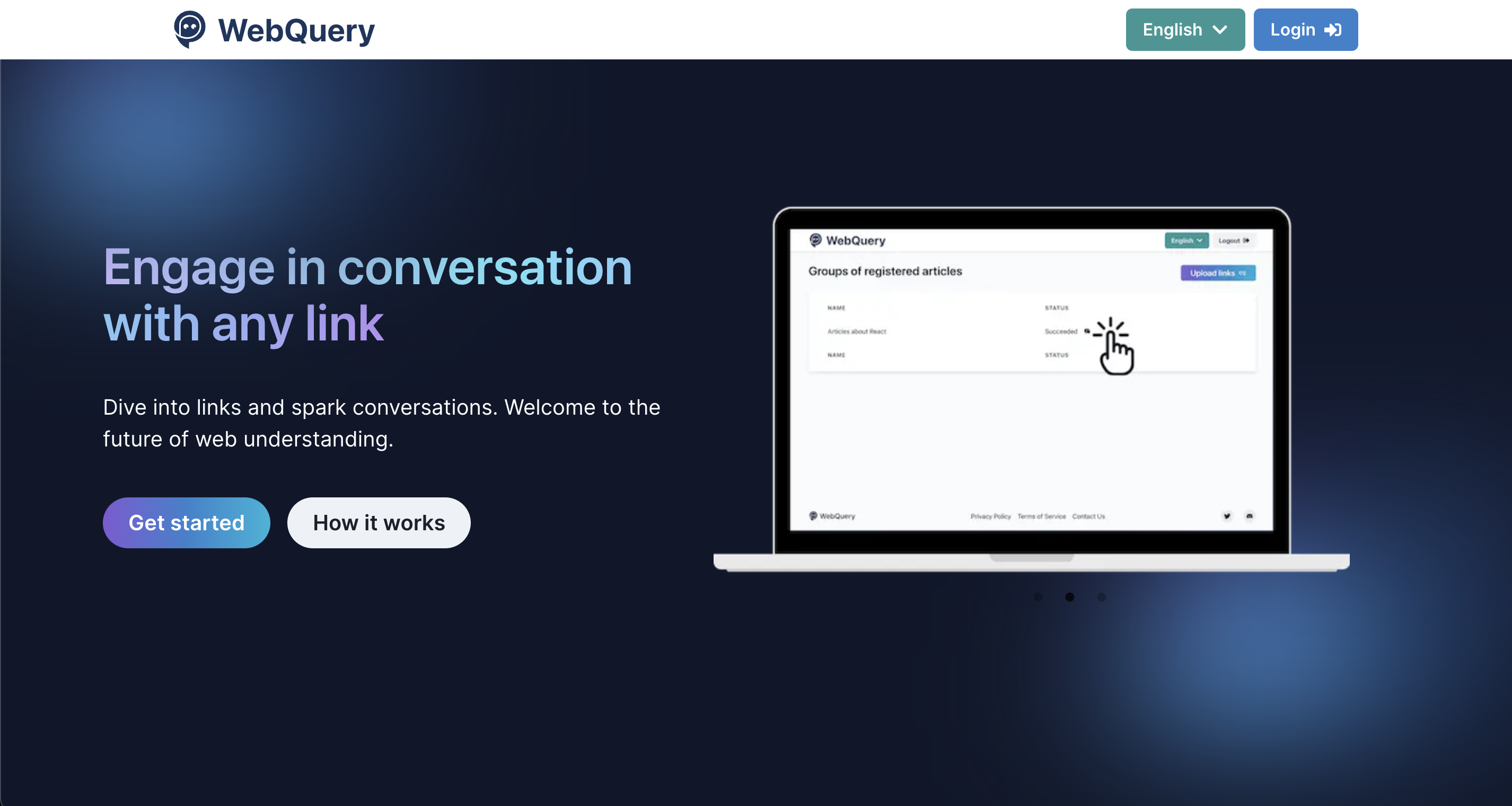Open the Terms of Service link in the mockup
This screenshot has width=1512, height=806.
click(1042, 516)
